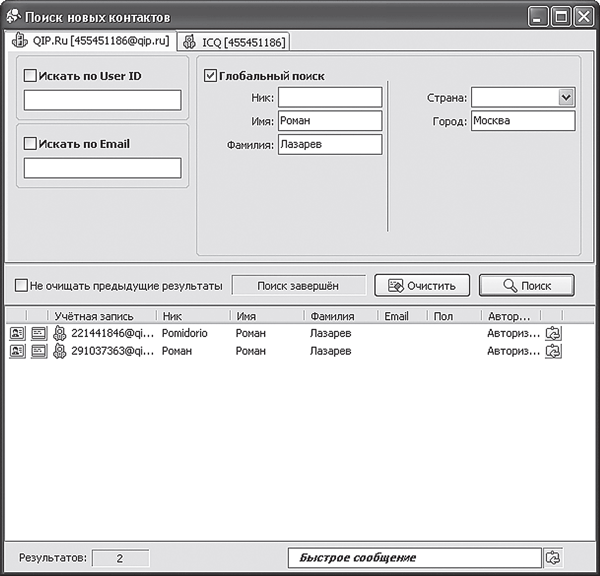Open message icon in Pomidorio row
Viewport: 600px width, 576px height.
click(39, 333)
